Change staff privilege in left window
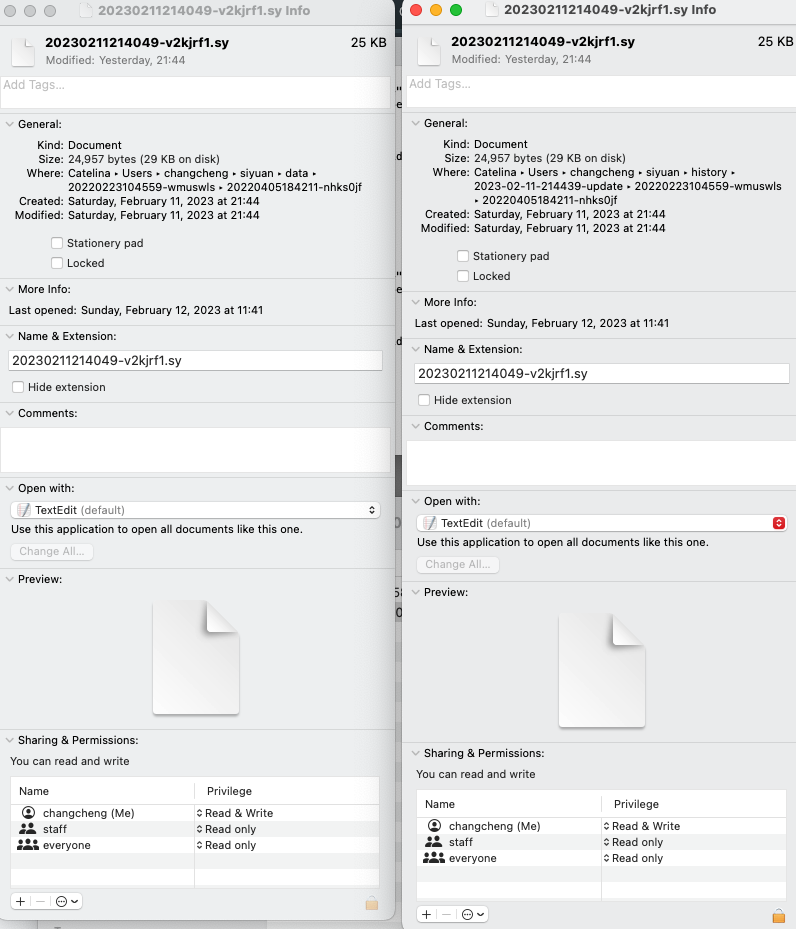Viewport: 796px width, 929px height. tap(226, 829)
